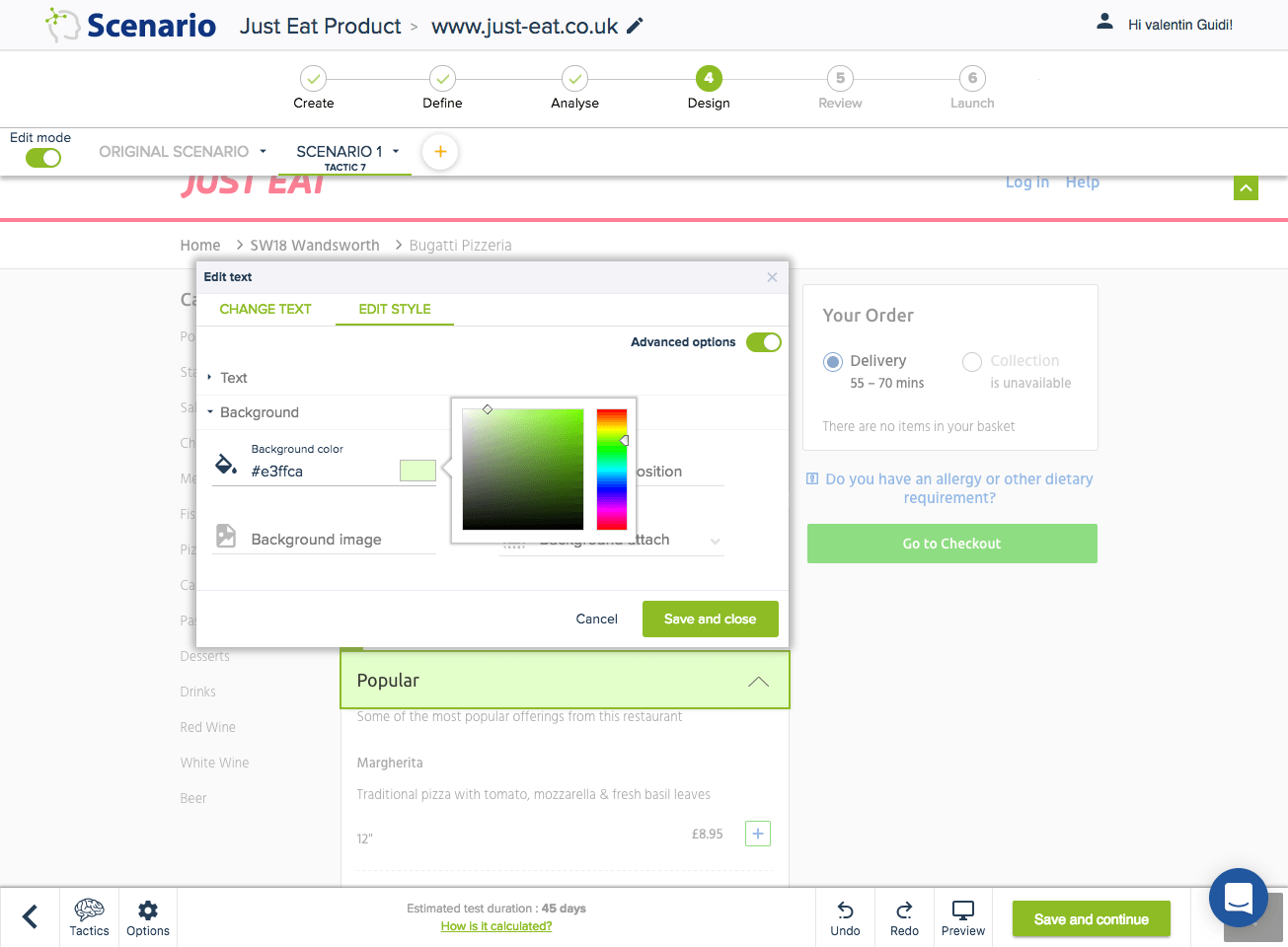The width and height of the screenshot is (1288, 947).
Task: Select Drinks in the menu list
Action: 197,692
